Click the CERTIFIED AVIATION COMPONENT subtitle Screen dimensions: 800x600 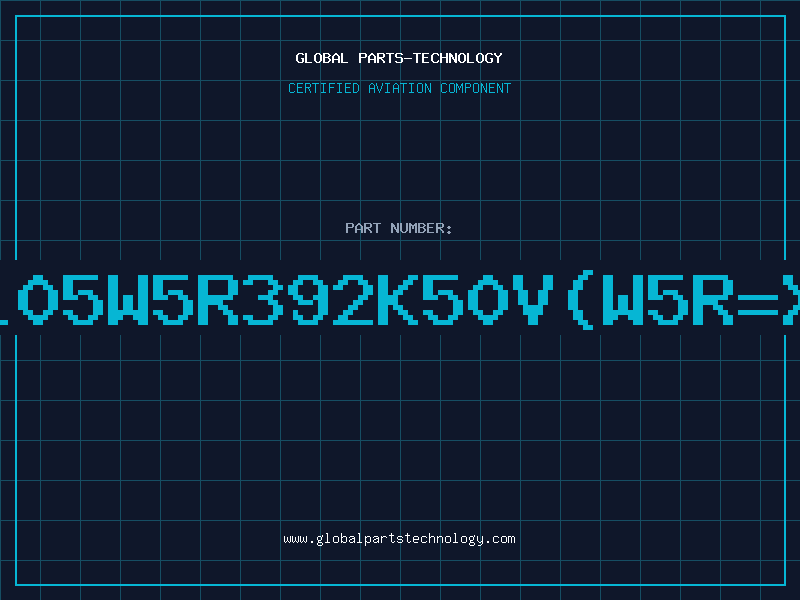(399, 88)
